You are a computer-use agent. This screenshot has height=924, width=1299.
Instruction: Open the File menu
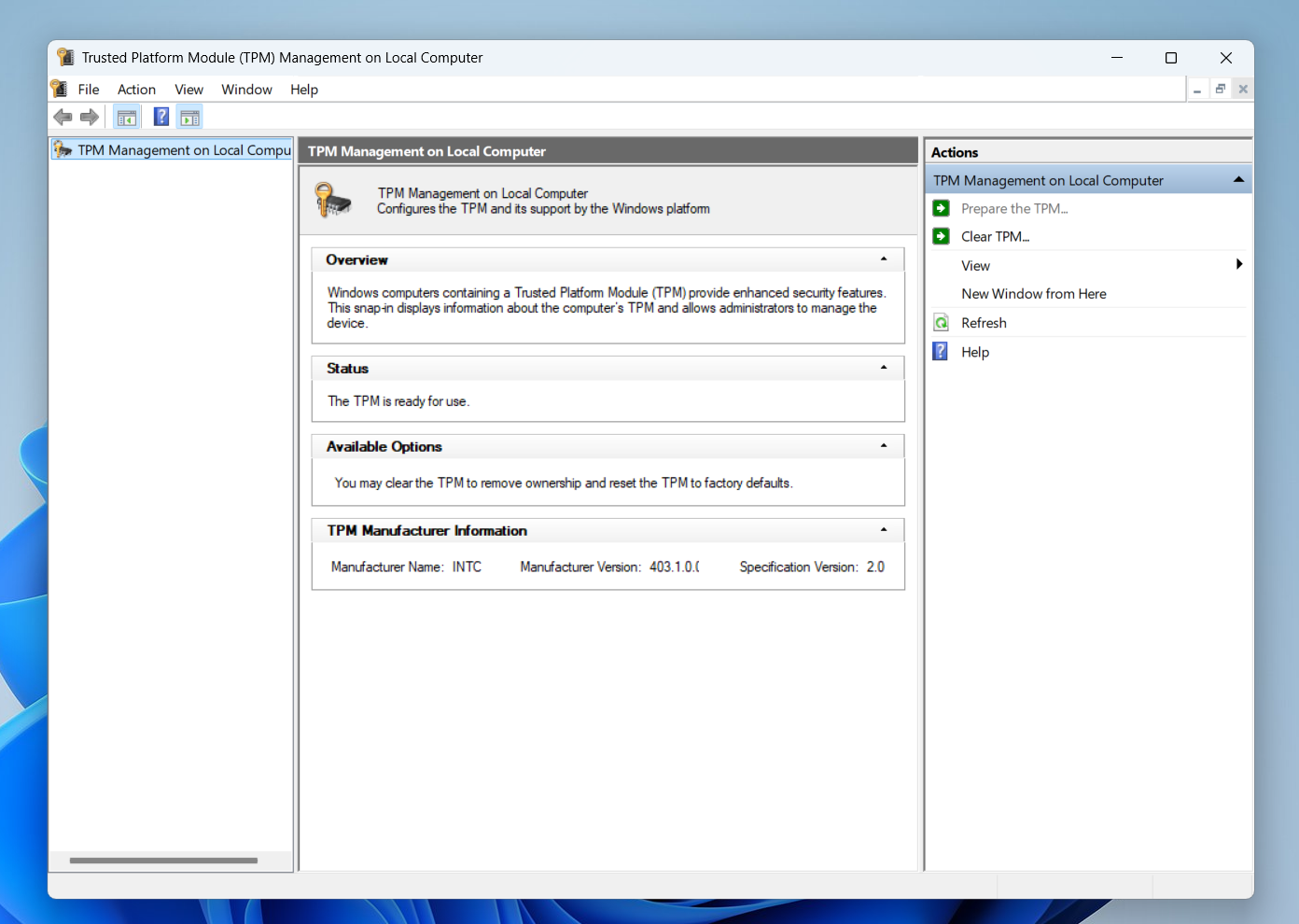(89, 90)
